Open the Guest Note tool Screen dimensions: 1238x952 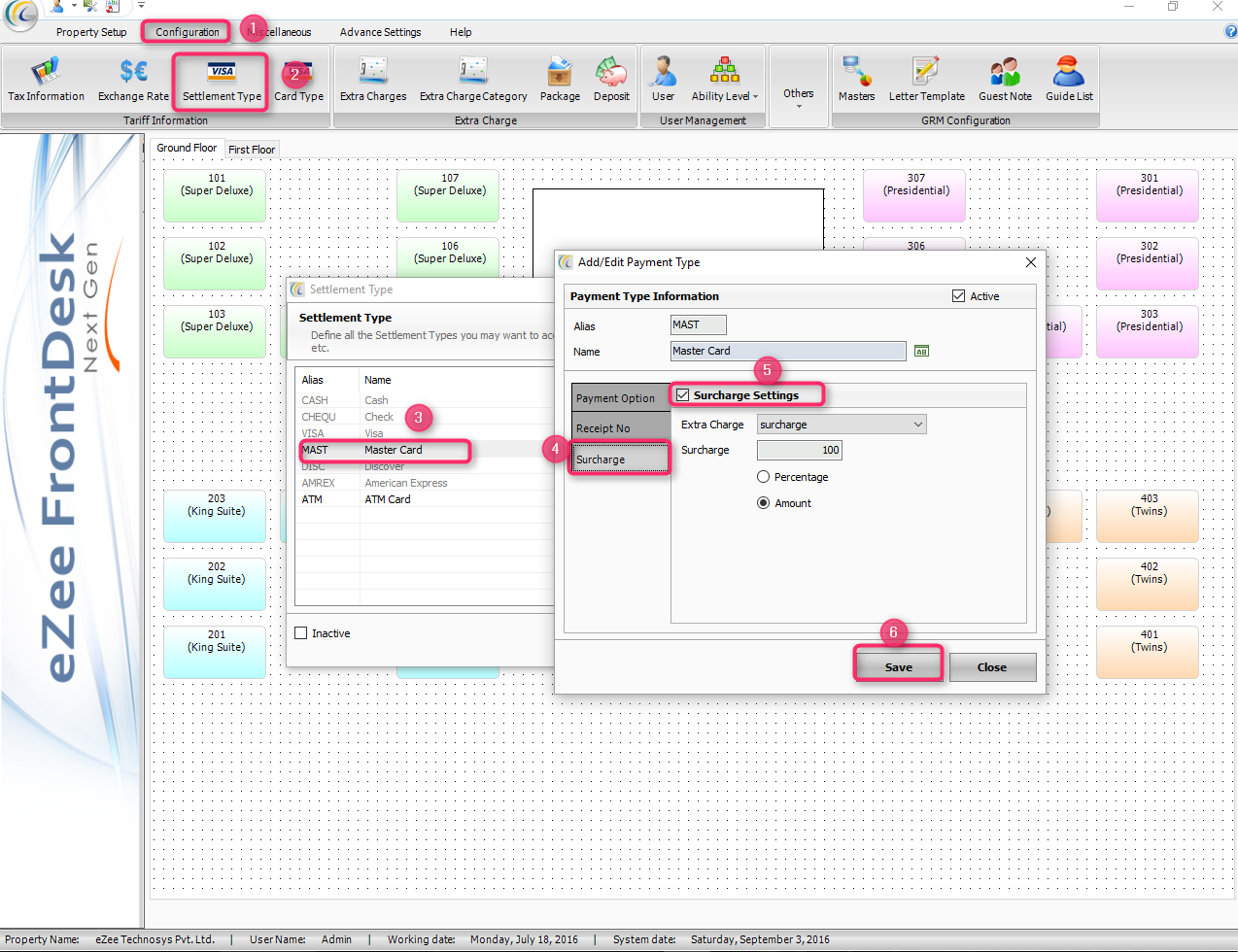pos(1005,80)
